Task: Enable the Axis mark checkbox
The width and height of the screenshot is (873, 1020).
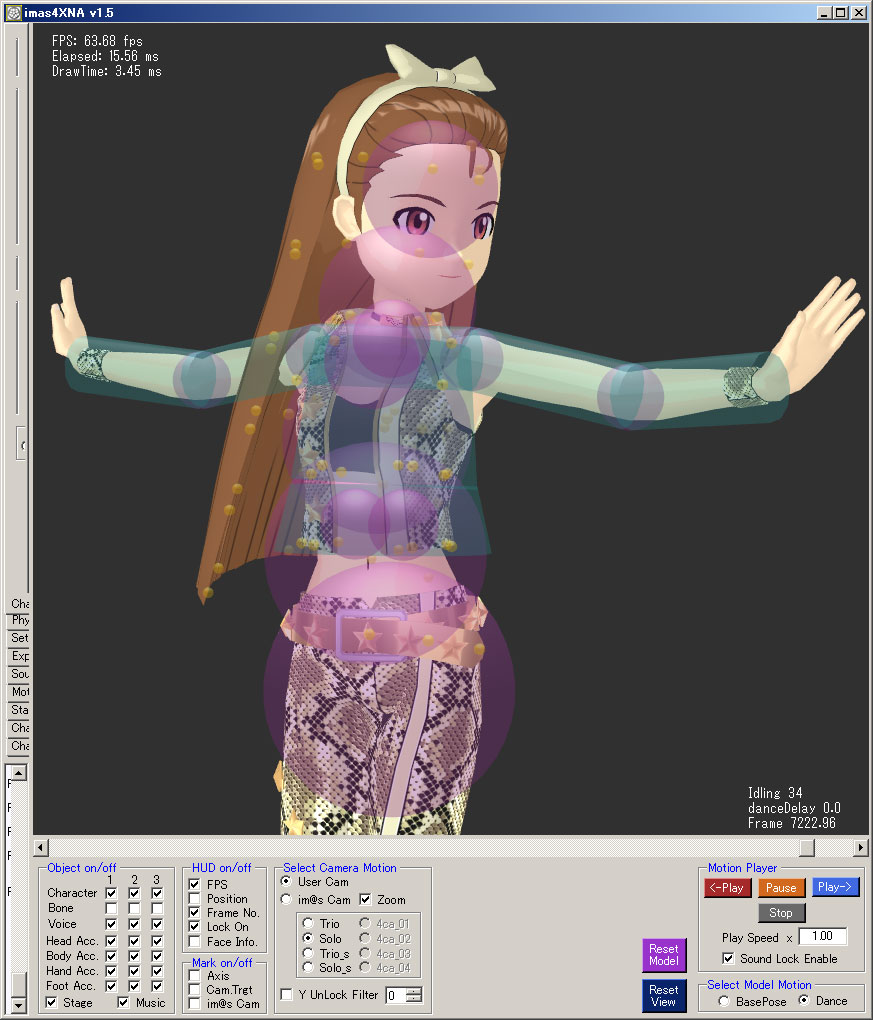Action: (x=194, y=976)
